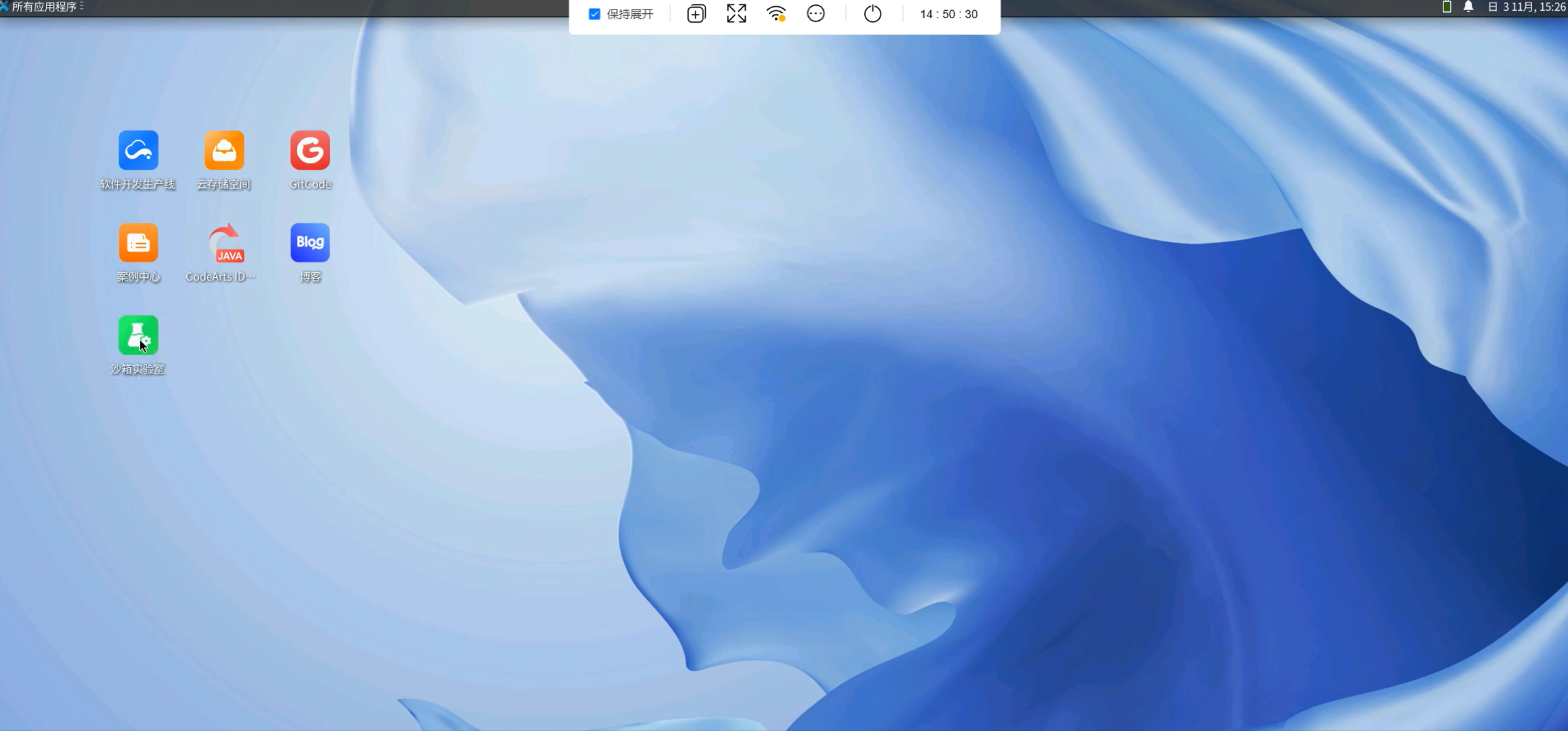Open the date and time calendar clock

(1526, 7)
